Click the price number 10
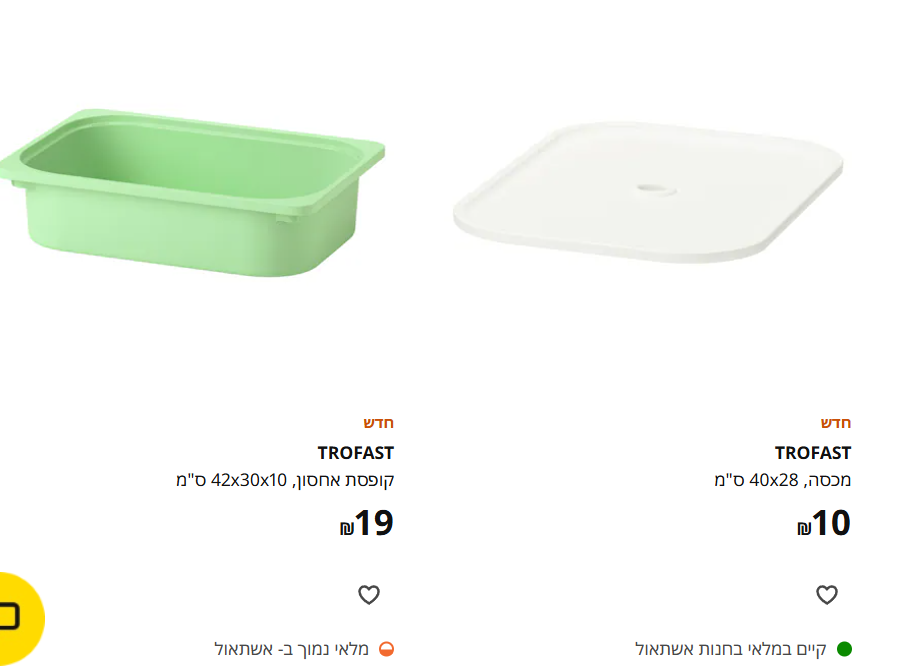Viewport: 915px width, 669px height. tap(832, 523)
